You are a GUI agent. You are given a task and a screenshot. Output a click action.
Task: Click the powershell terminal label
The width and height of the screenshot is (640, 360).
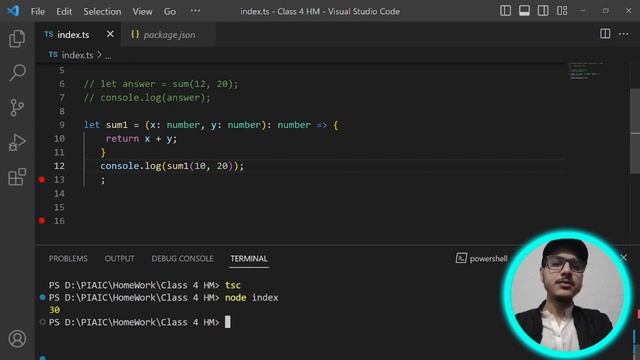coord(489,259)
